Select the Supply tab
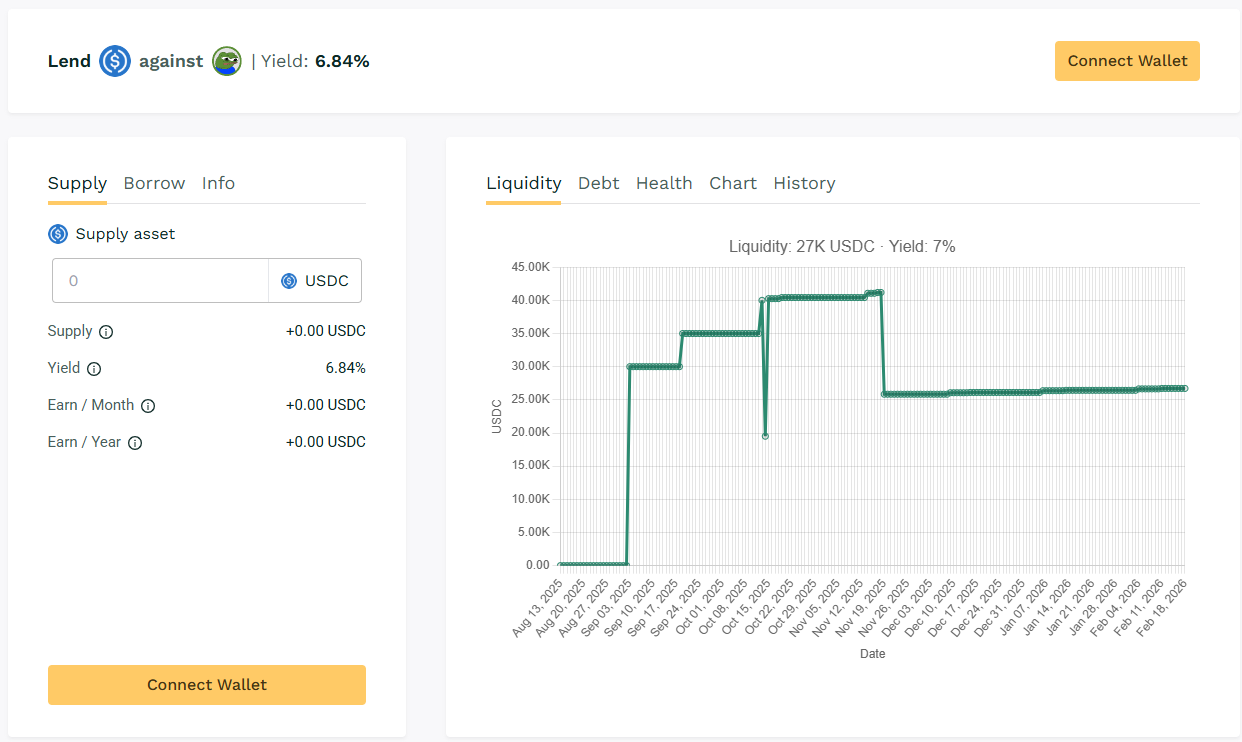1242x742 pixels. 77,183
